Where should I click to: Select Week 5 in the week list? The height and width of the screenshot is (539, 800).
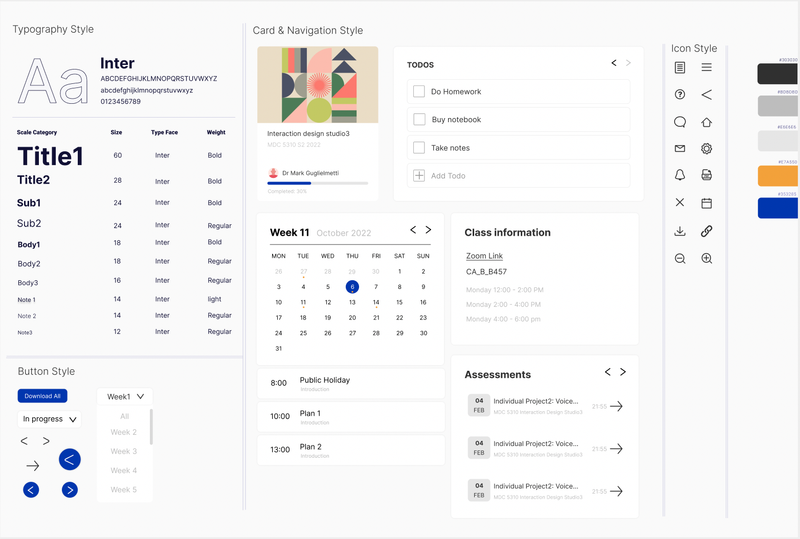point(123,489)
